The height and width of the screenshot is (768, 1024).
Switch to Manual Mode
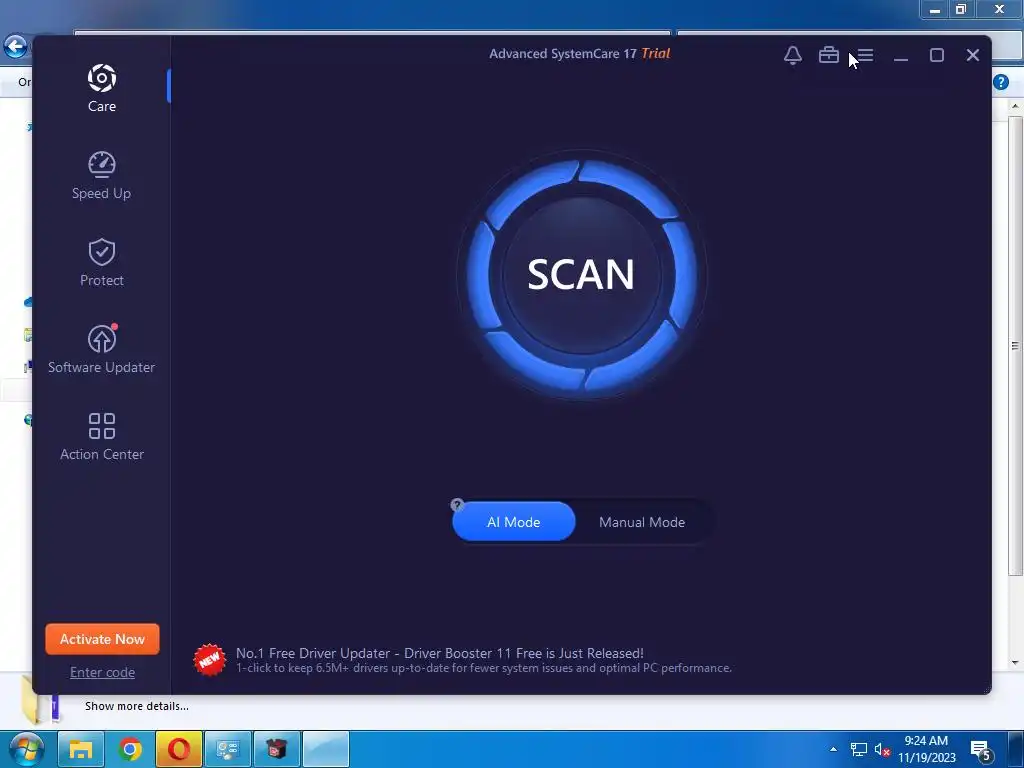click(x=642, y=522)
